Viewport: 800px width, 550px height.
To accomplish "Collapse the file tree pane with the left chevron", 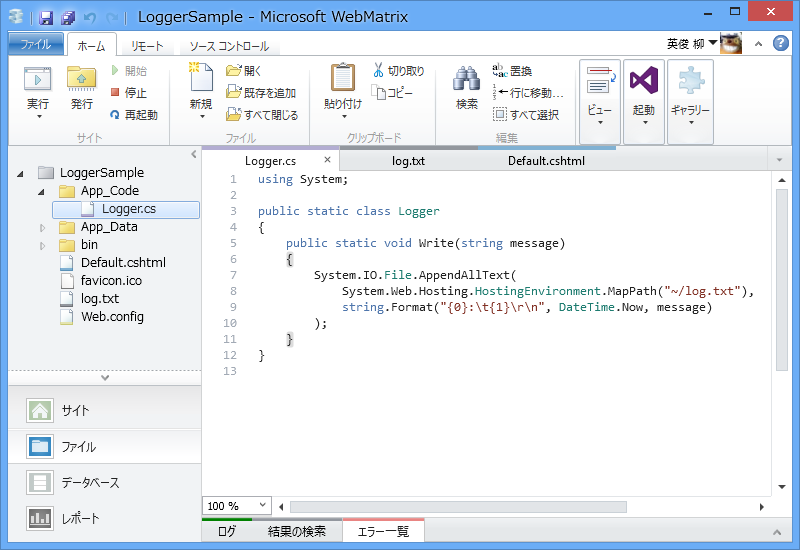I will (194, 154).
